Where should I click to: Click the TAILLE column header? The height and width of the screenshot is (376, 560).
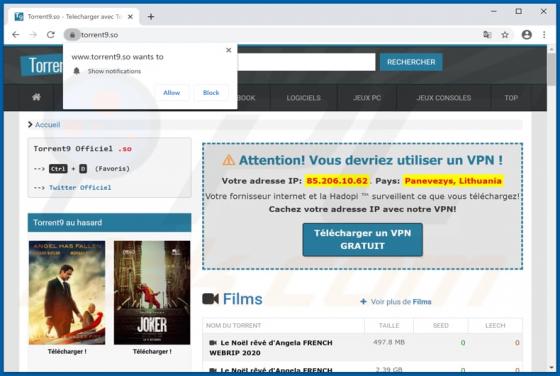click(389, 325)
